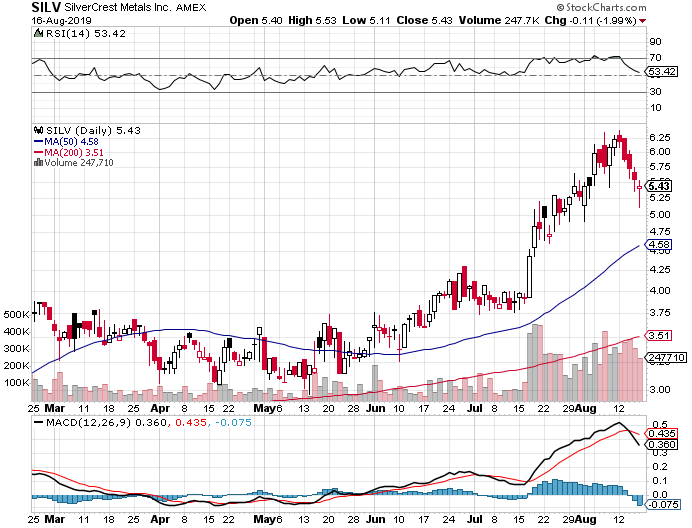Click the 247710 volume value tag
692x528 pixels.
point(666,358)
